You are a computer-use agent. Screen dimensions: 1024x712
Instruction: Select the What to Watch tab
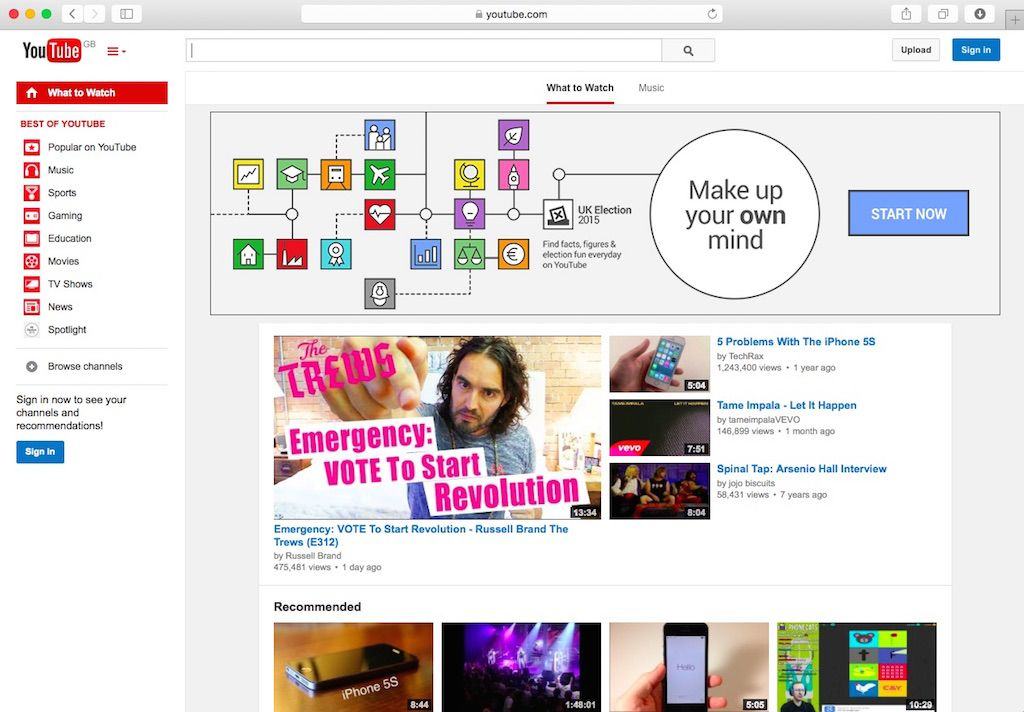click(580, 88)
